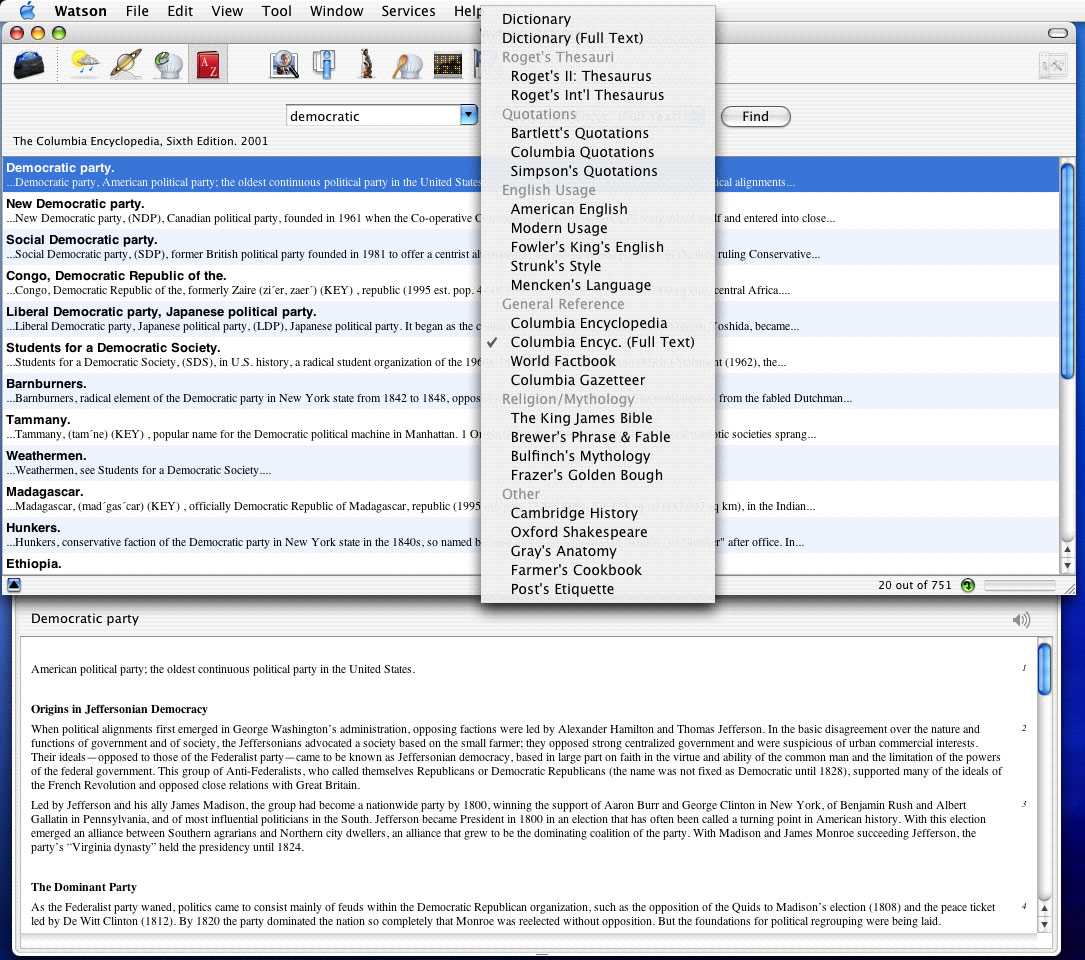Choose Columbia Gazetteer source

point(598,380)
